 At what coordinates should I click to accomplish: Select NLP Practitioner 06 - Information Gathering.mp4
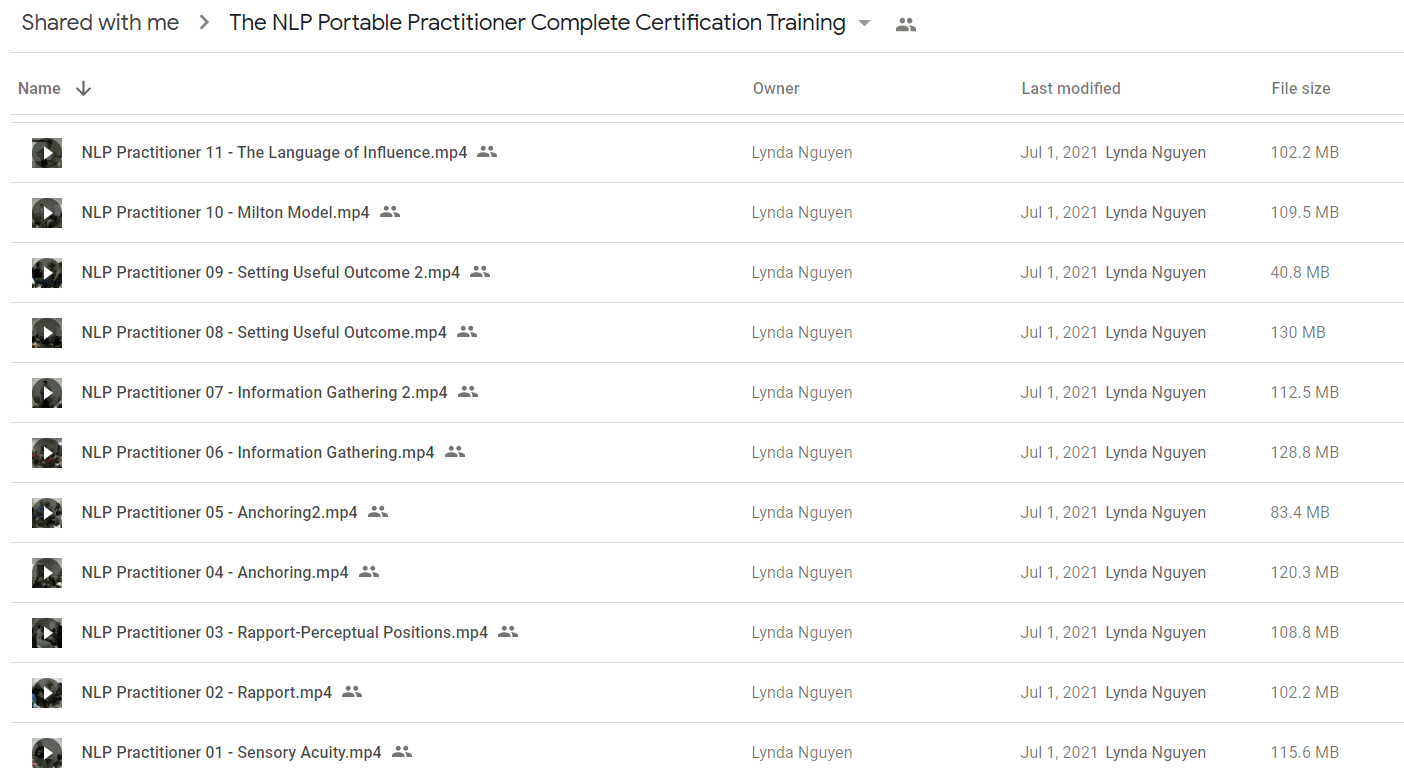(x=707, y=452)
